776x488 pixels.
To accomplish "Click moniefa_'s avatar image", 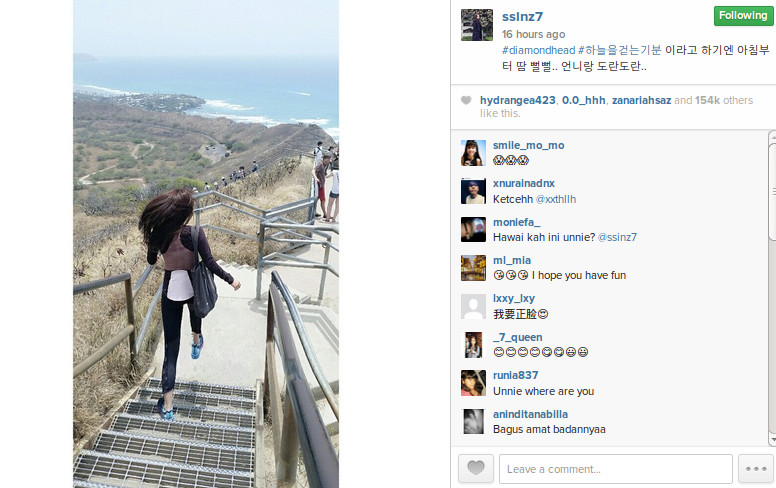I will 473,229.
